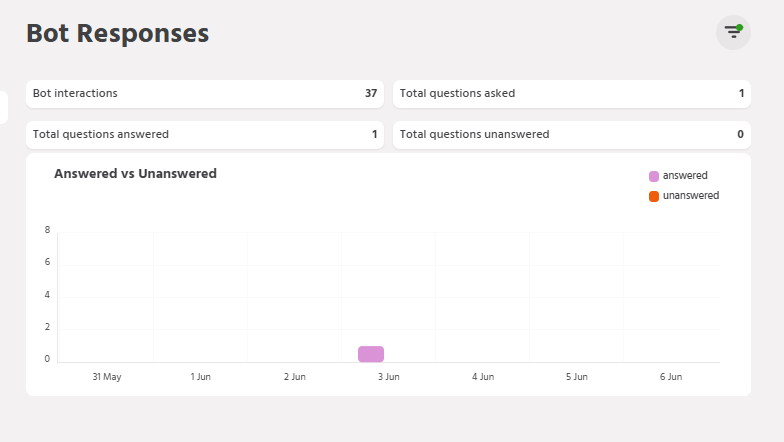The height and width of the screenshot is (442, 784).
Task: Expand the collapsed panel at left edge
Action: [3, 108]
